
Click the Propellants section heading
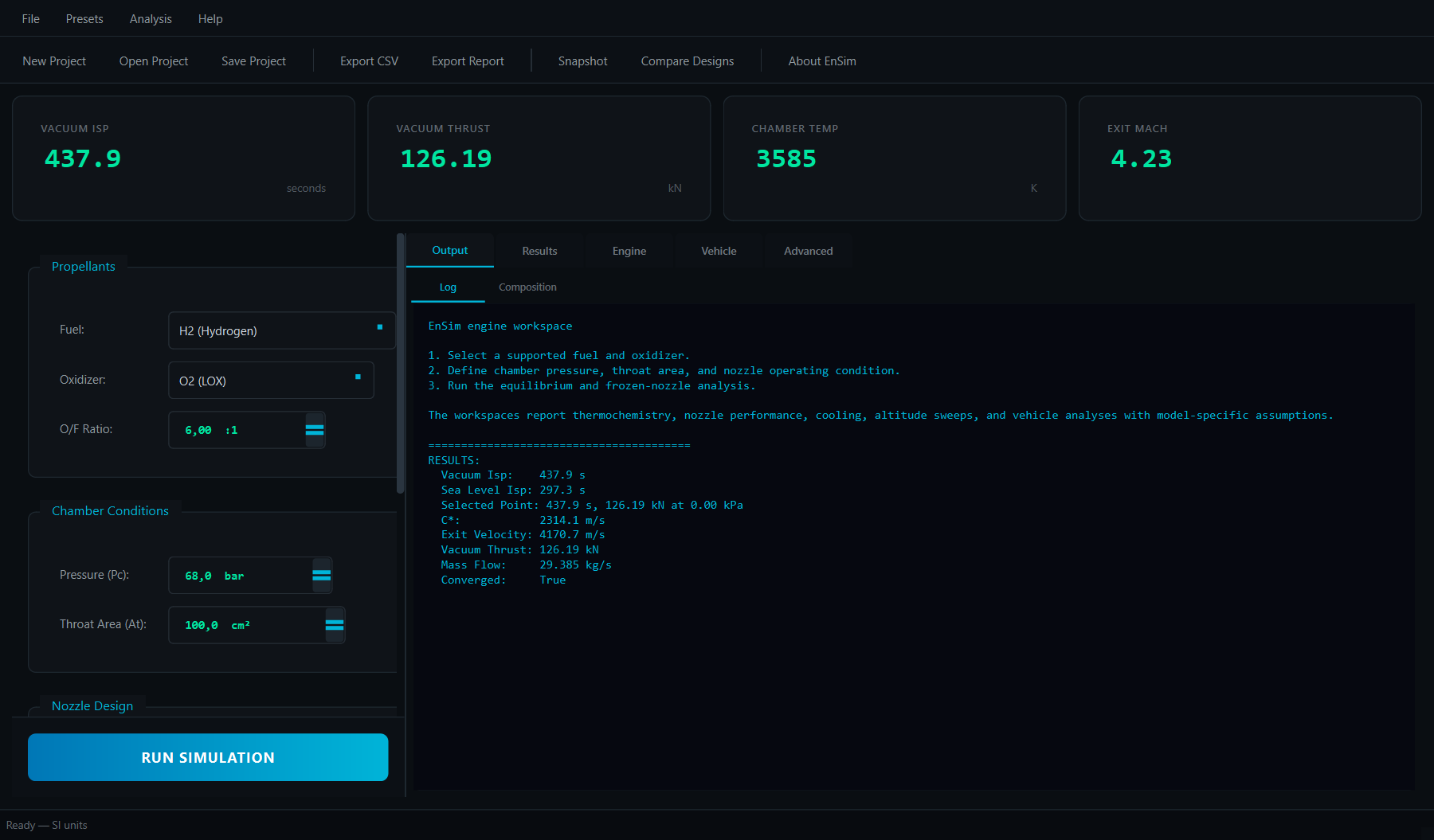pos(84,266)
